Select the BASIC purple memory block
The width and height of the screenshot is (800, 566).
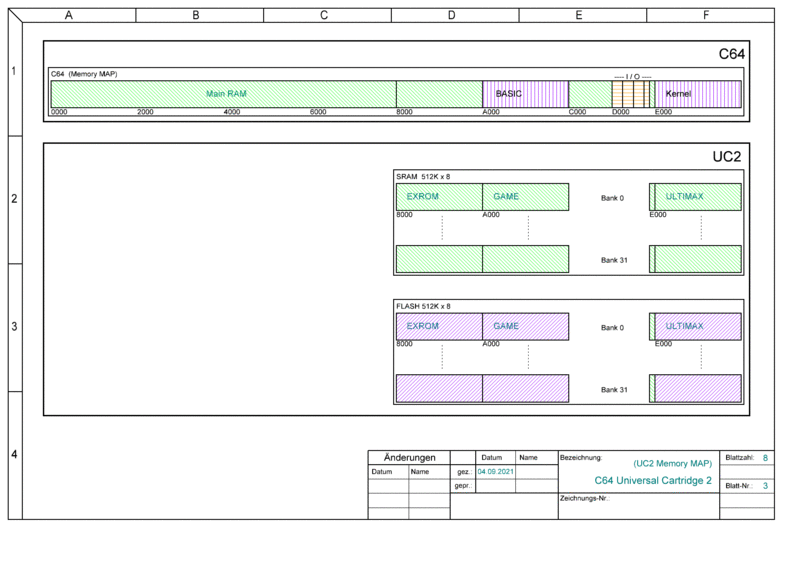(526, 94)
